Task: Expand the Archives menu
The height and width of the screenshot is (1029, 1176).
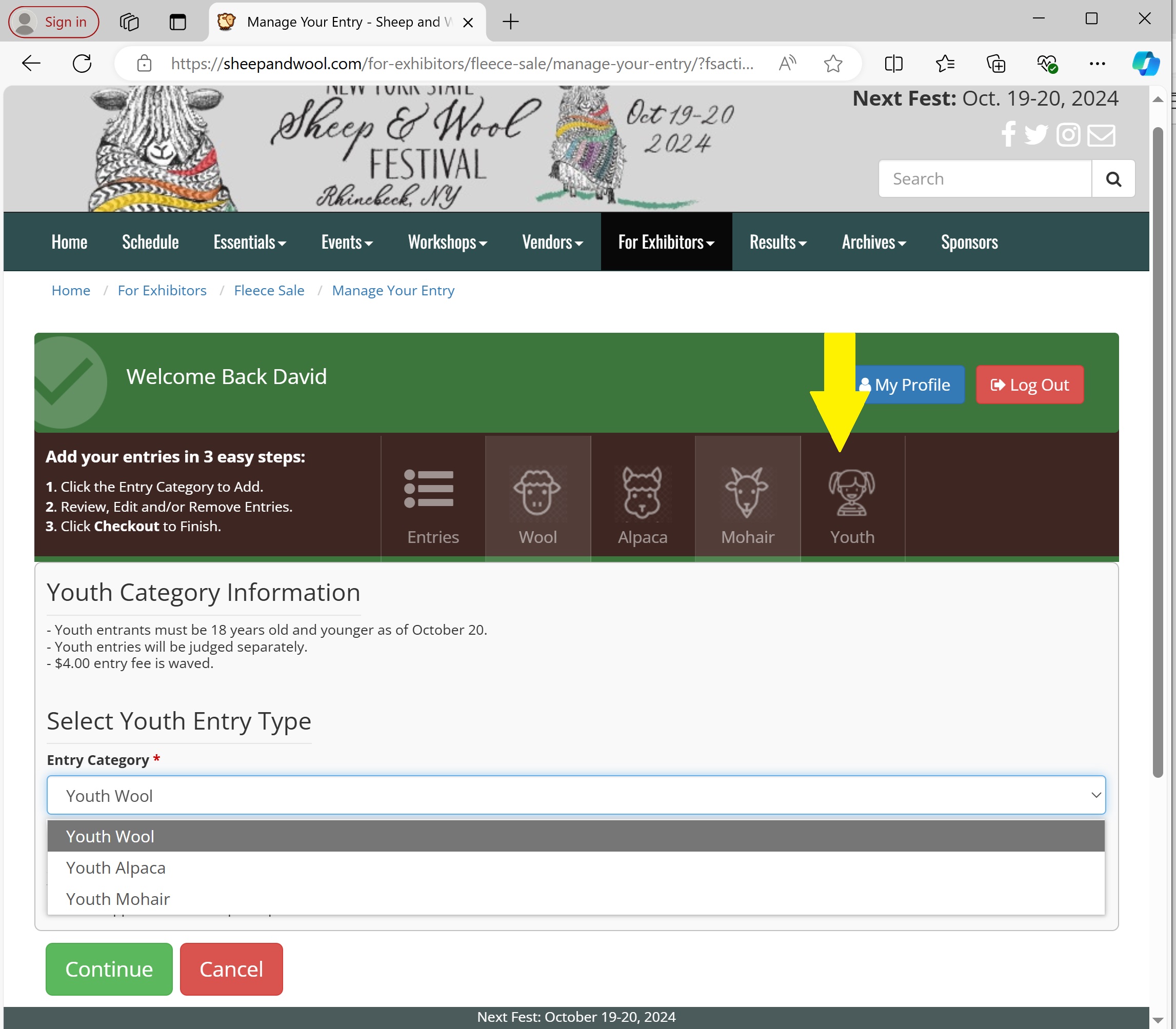Action: (874, 242)
